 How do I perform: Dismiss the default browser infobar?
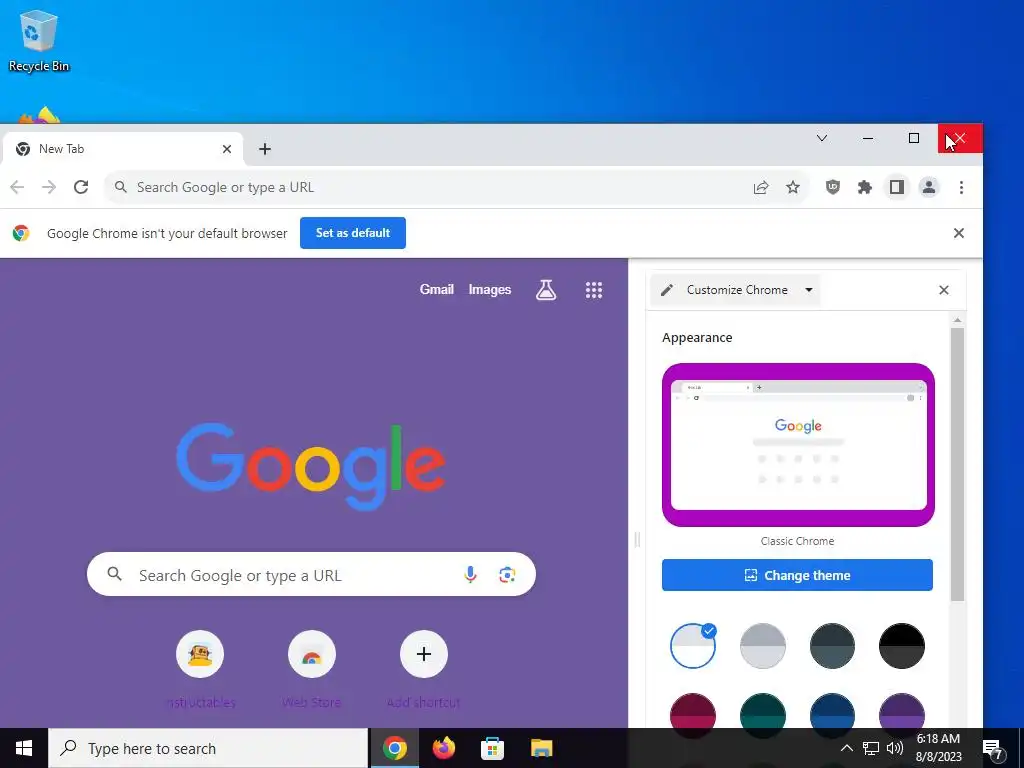click(x=959, y=233)
